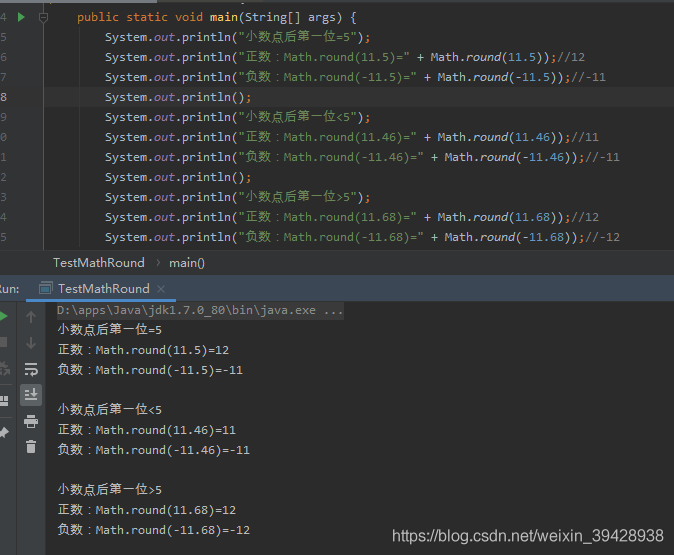This screenshot has height=555, width=674.
Task: Click the 'public static void main' declaration line
Action: pyautogui.click(x=217, y=17)
